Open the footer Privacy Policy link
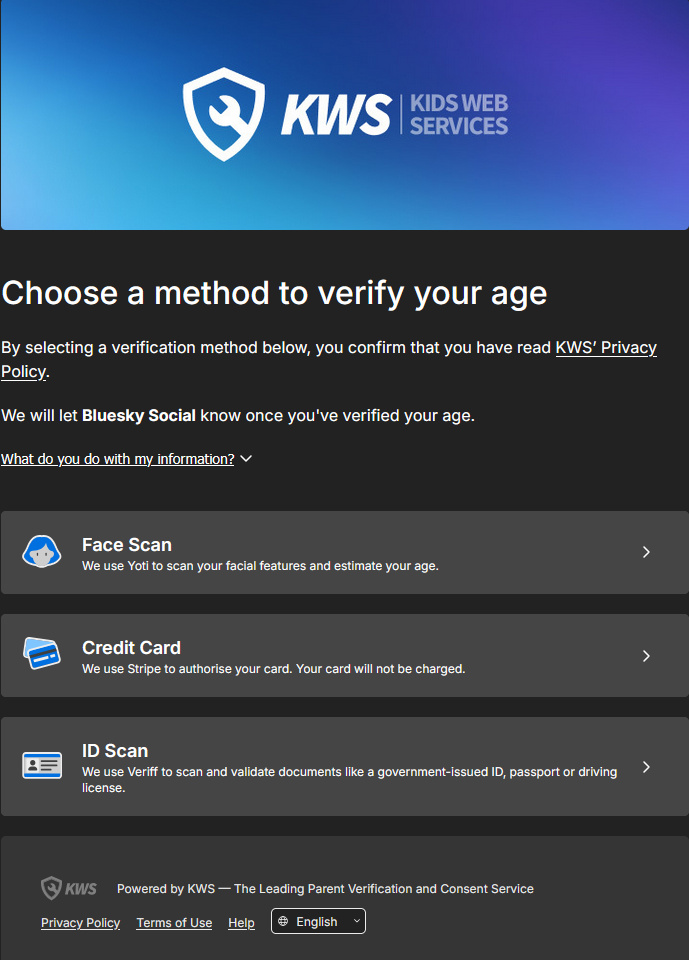Image resolution: width=689 pixels, height=960 pixels. [x=80, y=923]
